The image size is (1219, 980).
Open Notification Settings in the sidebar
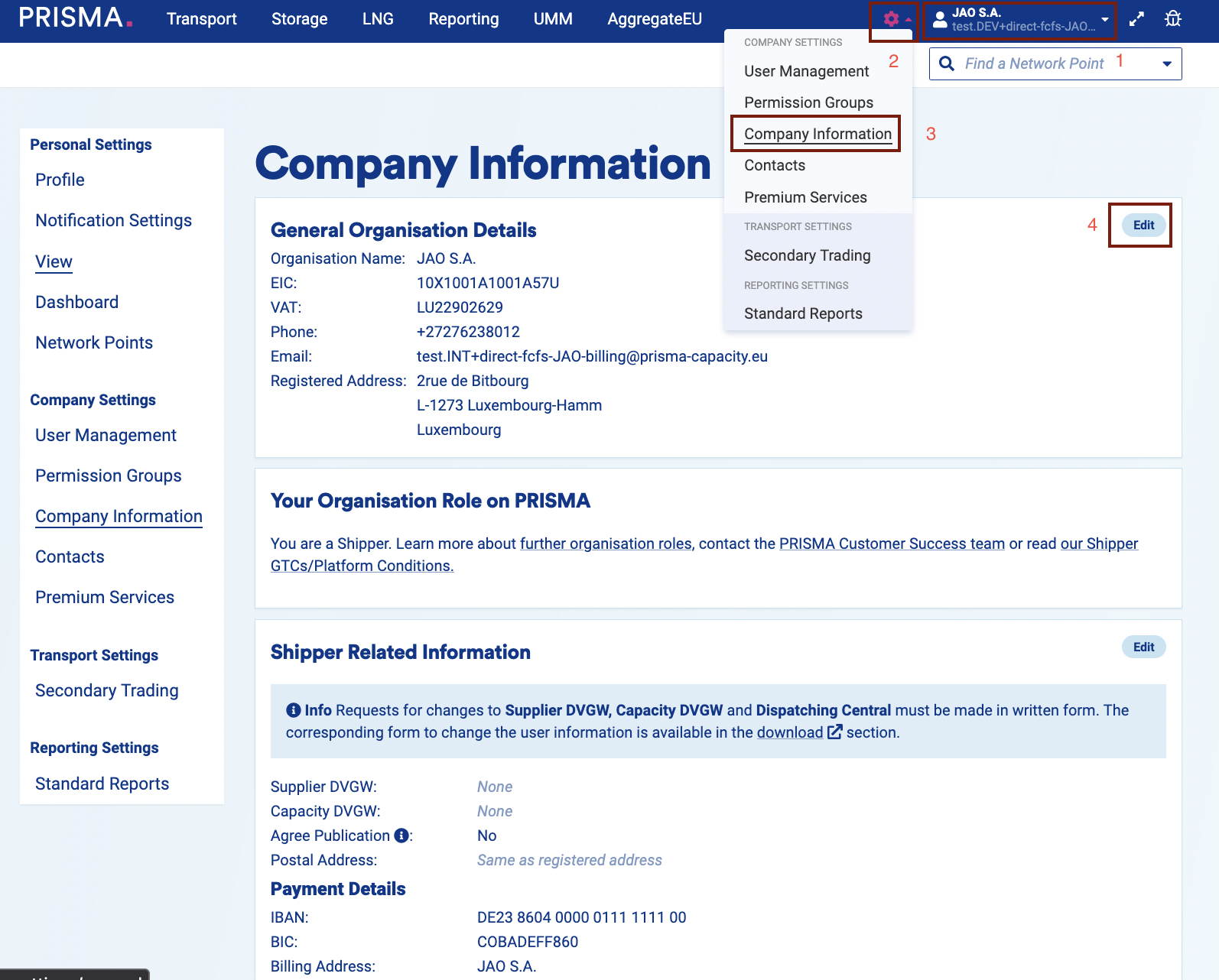[x=113, y=220]
